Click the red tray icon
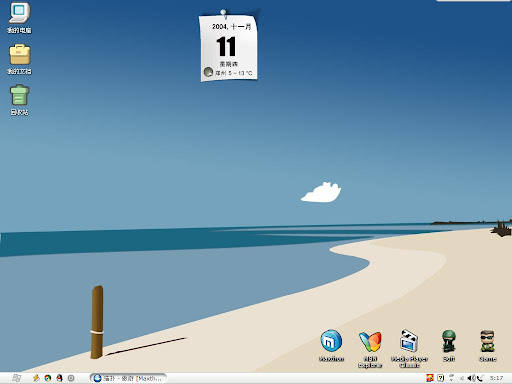 [430, 378]
